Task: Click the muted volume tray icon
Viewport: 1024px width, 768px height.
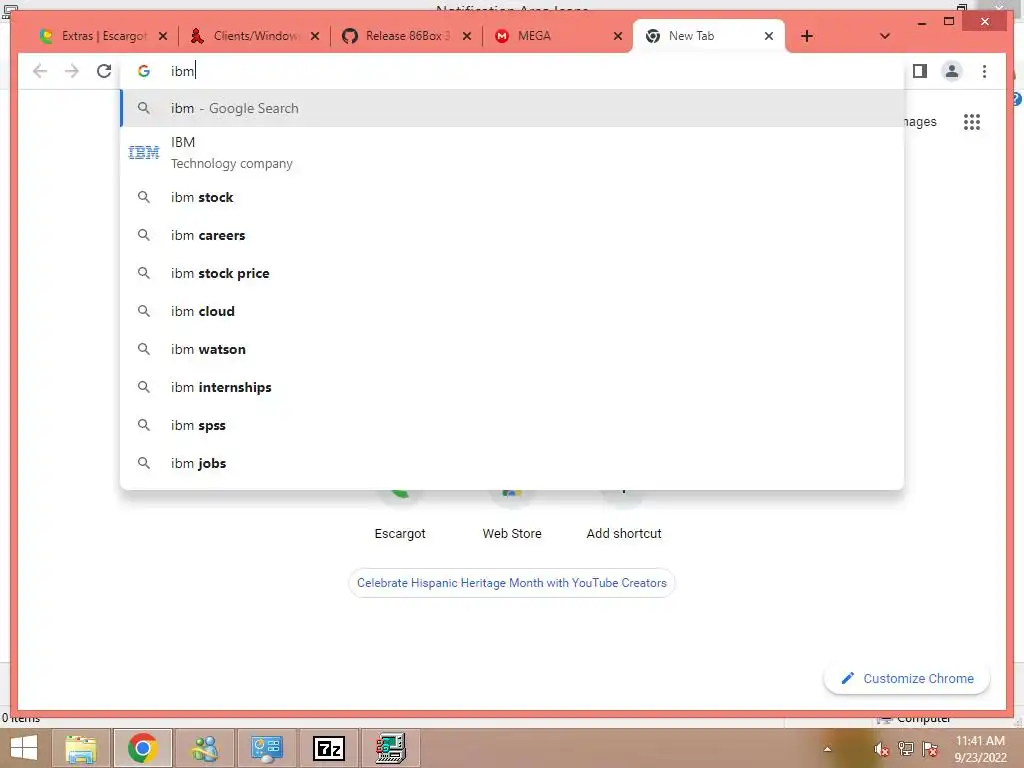Action: pyautogui.click(x=882, y=749)
